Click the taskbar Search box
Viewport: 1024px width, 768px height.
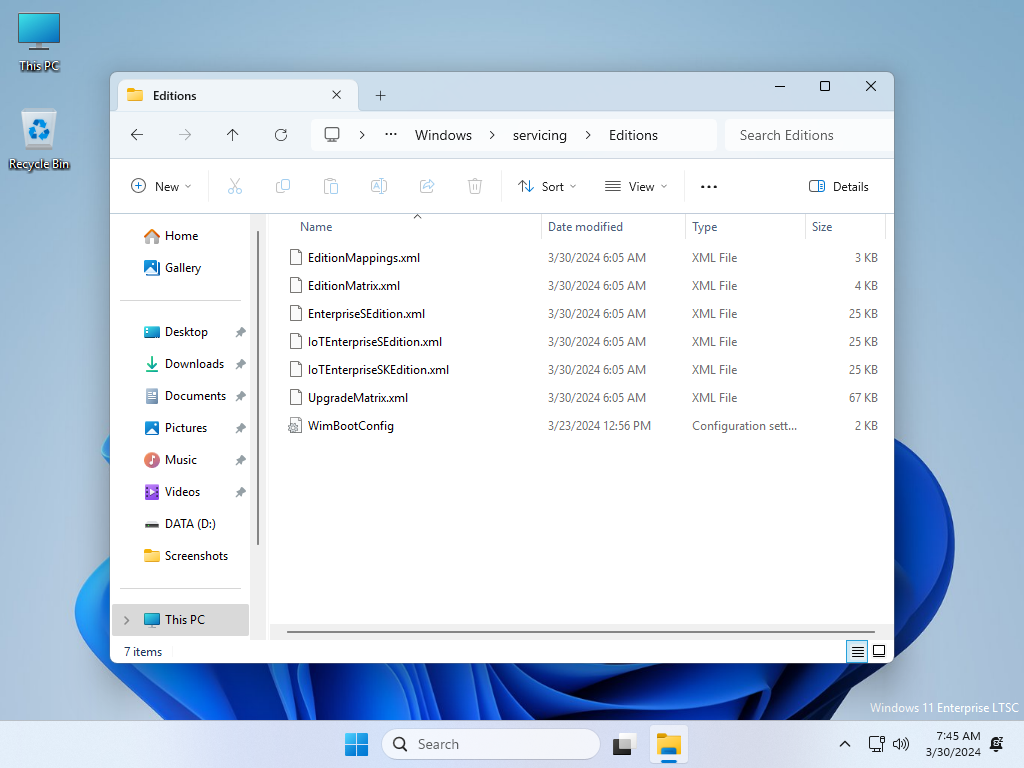(490, 744)
